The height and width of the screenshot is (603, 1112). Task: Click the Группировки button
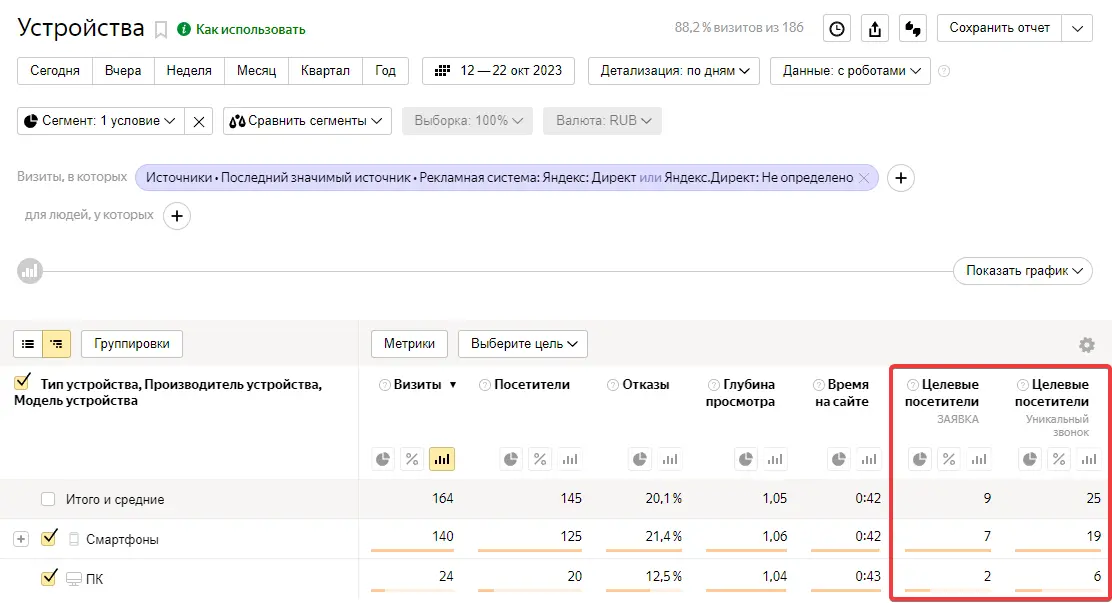coord(132,344)
